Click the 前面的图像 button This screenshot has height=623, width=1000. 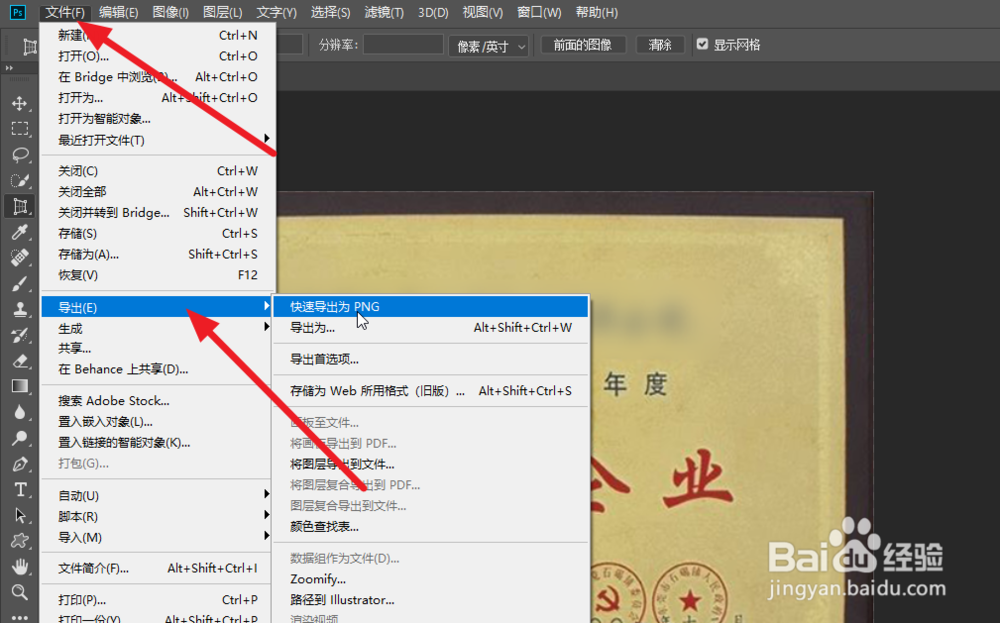(x=583, y=45)
